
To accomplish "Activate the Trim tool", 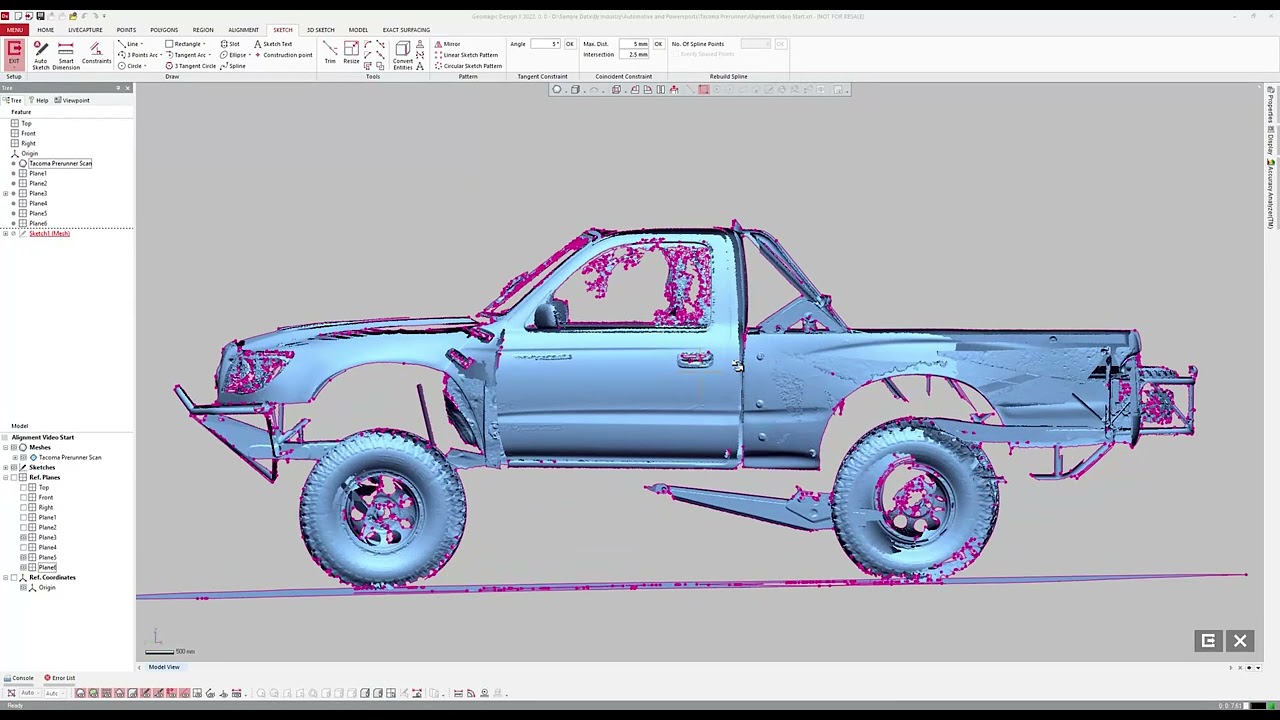I will (330, 54).
